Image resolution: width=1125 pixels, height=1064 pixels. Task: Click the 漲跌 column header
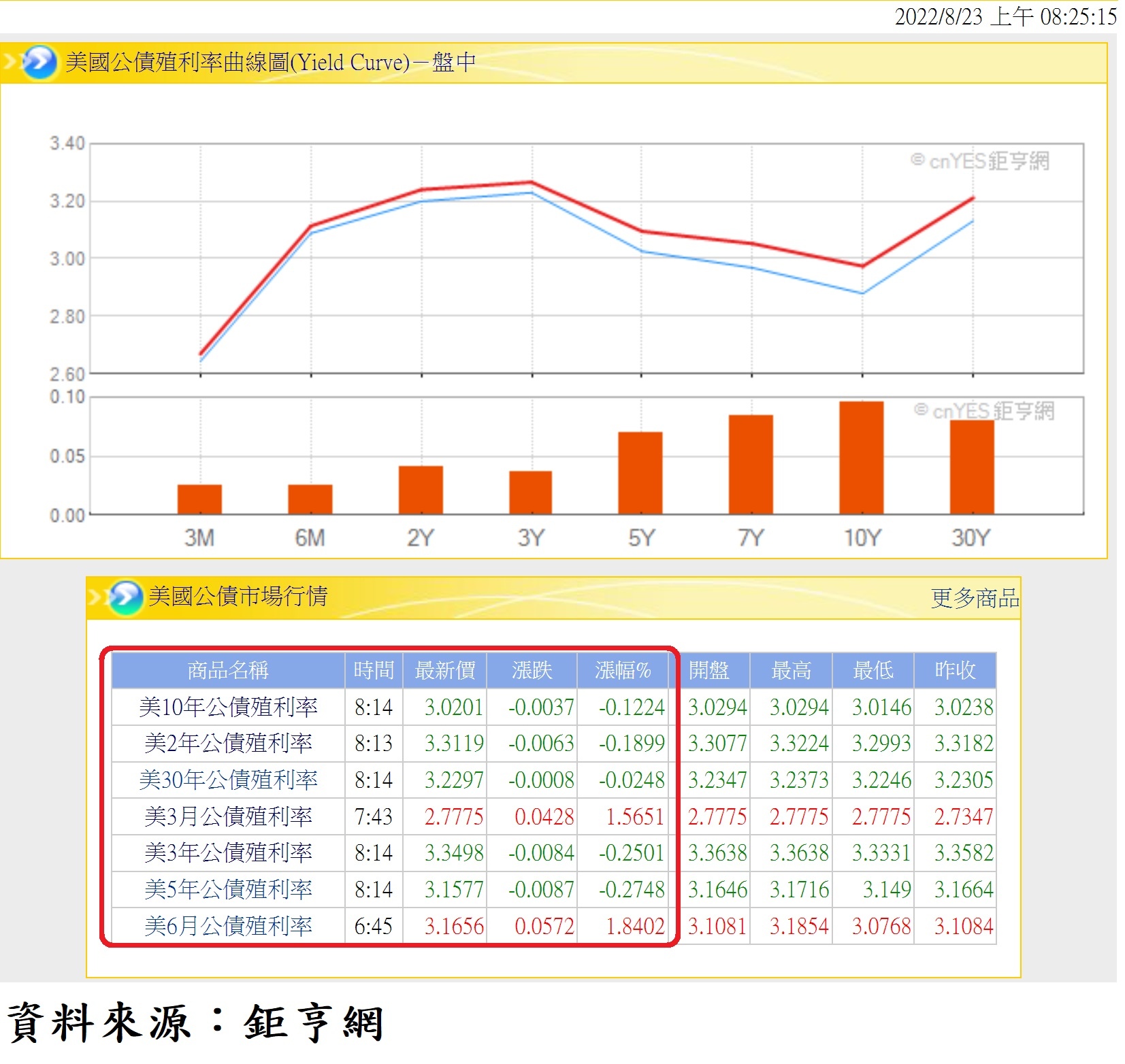532,670
